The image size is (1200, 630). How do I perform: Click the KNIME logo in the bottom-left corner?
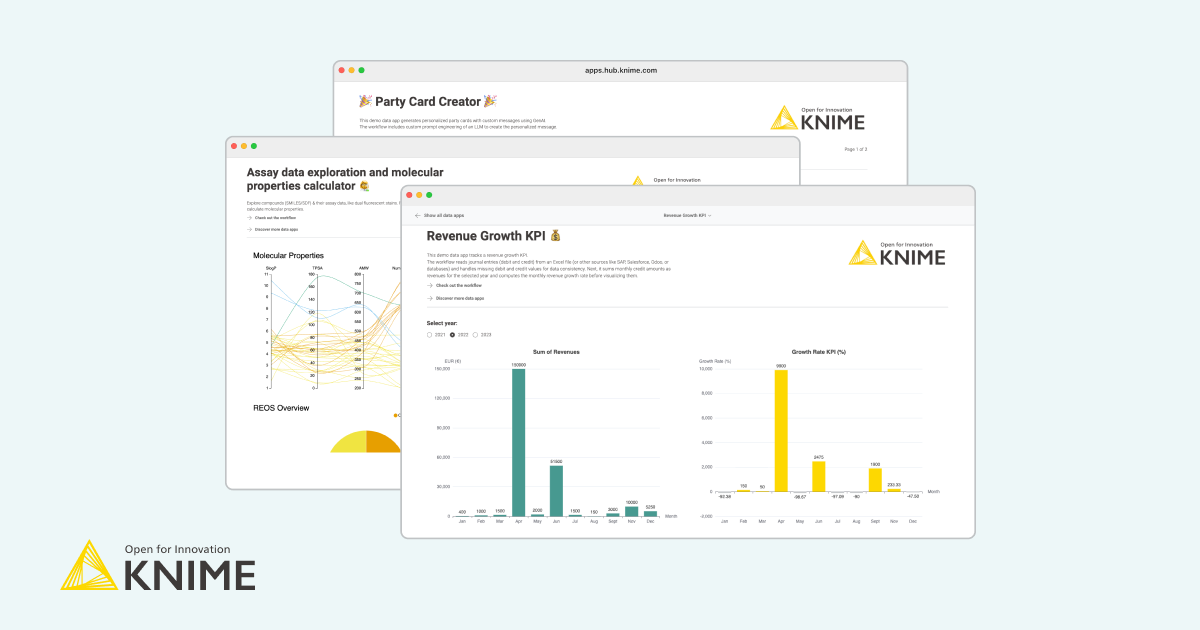coord(160,565)
